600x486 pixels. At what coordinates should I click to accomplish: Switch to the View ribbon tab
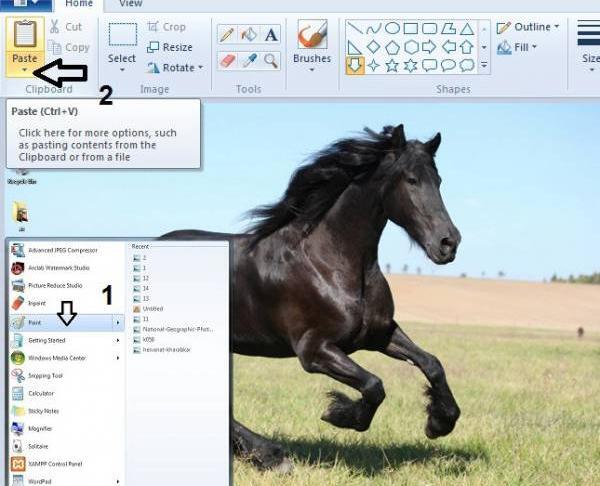[130, 4]
